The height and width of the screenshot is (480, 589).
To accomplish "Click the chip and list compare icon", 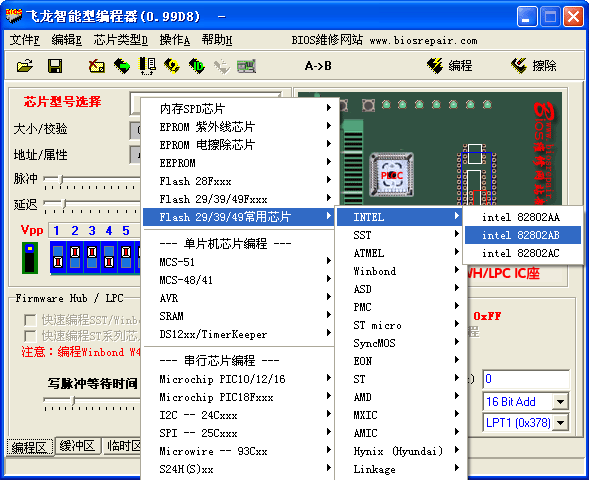I will [147, 66].
